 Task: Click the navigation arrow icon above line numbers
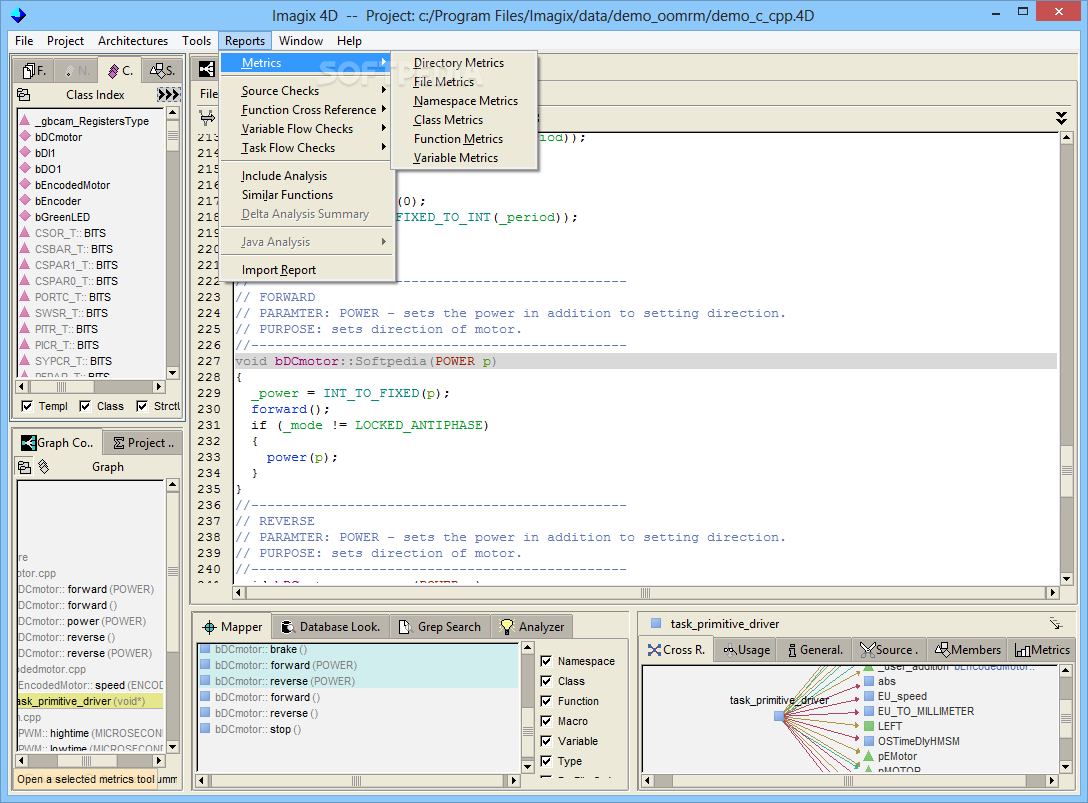pos(207,117)
